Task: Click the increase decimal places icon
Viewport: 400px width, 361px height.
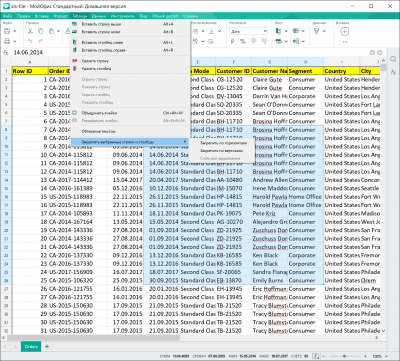Action: (264, 41)
